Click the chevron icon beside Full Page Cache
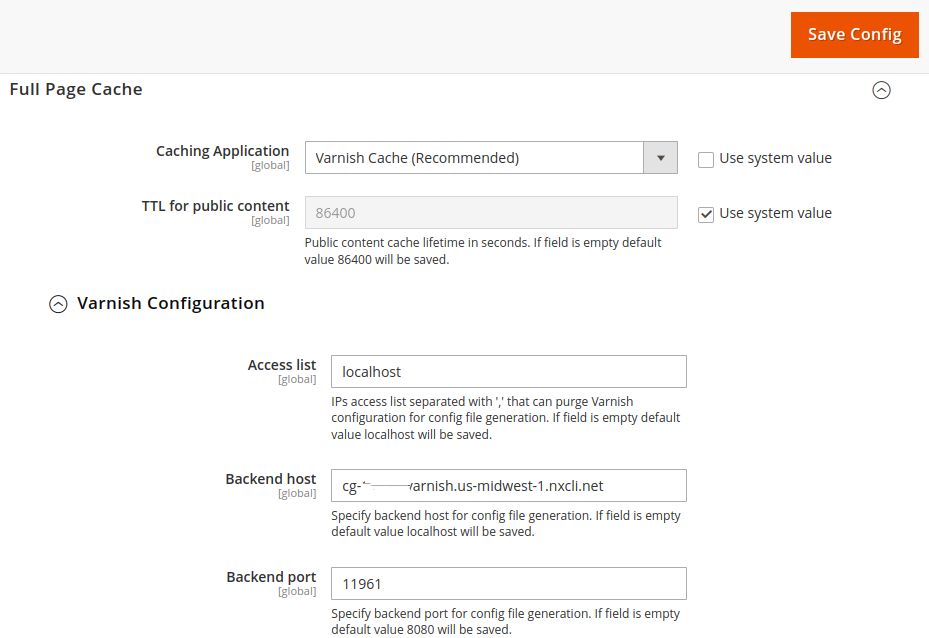 [x=881, y=90]
